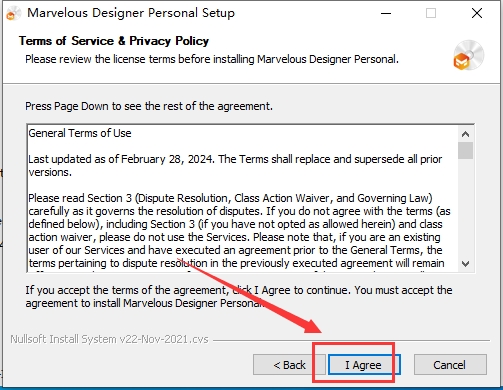
Task: Minimize the Marvelous Designer setup window
Action: [386, 14]
